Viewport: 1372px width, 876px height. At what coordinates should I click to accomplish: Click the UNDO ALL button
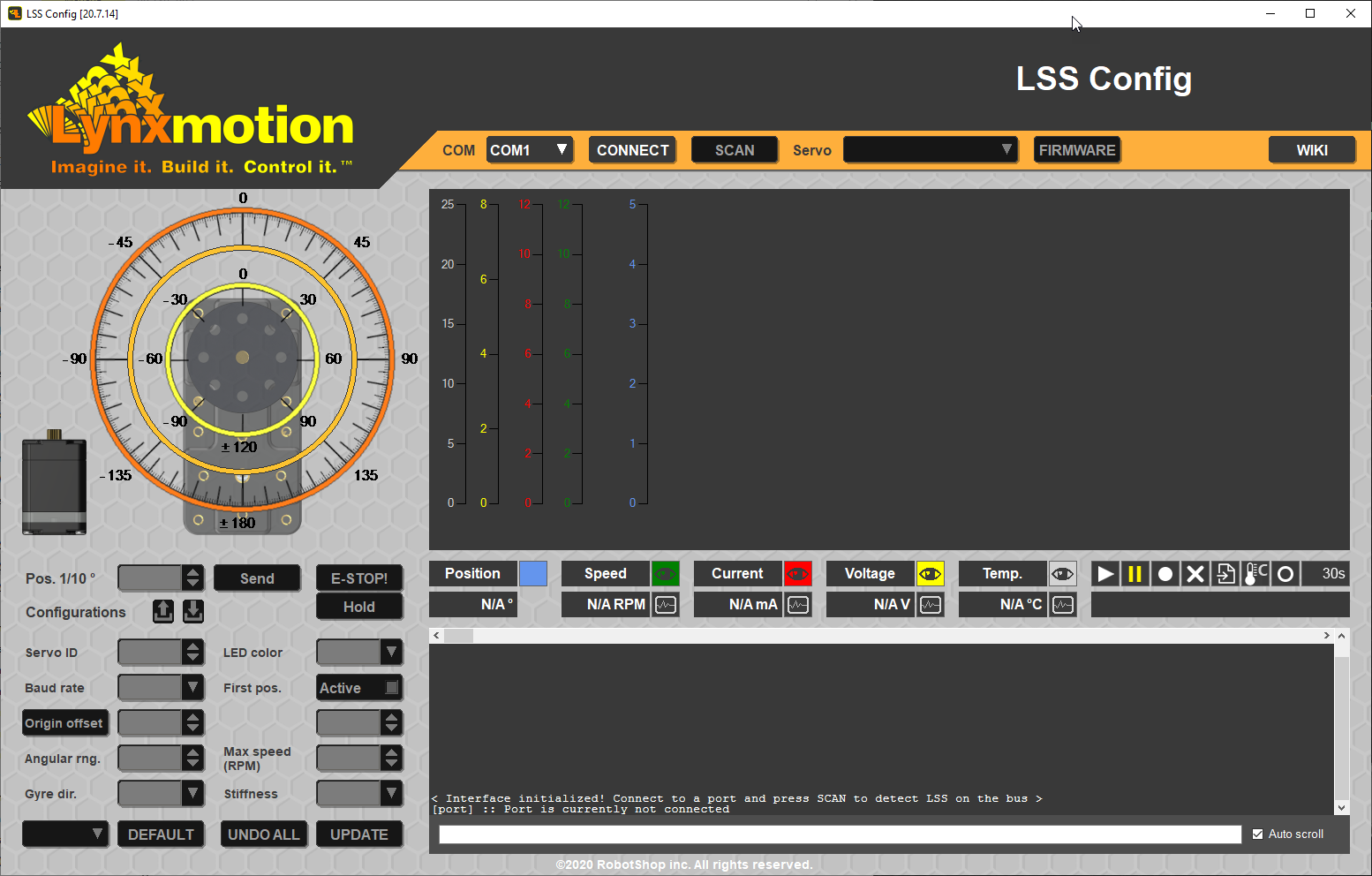(x=264, y=834)
